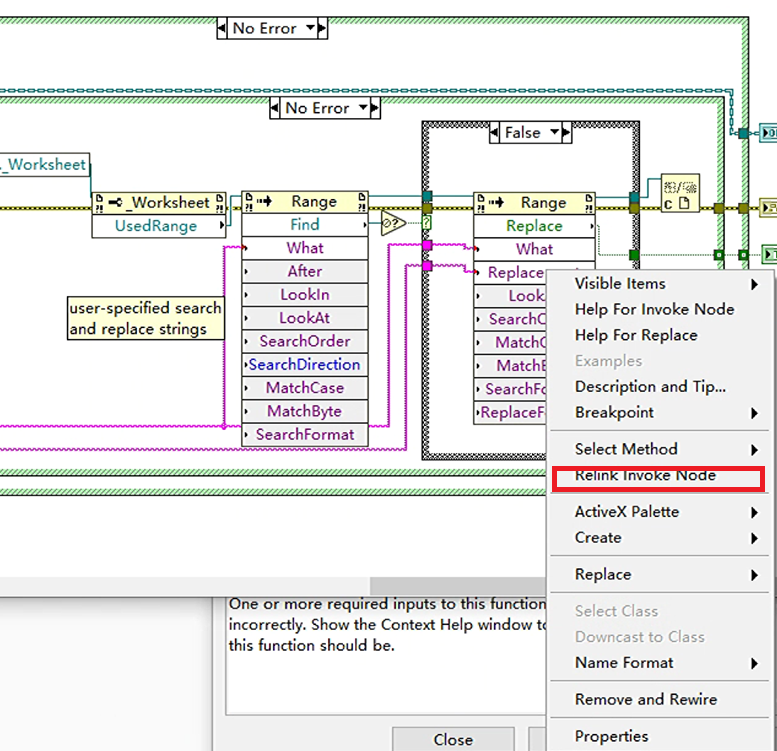Select Remove and Rewire menu entry
This screenshot has width=777, height=751.
tap(645, 699)
